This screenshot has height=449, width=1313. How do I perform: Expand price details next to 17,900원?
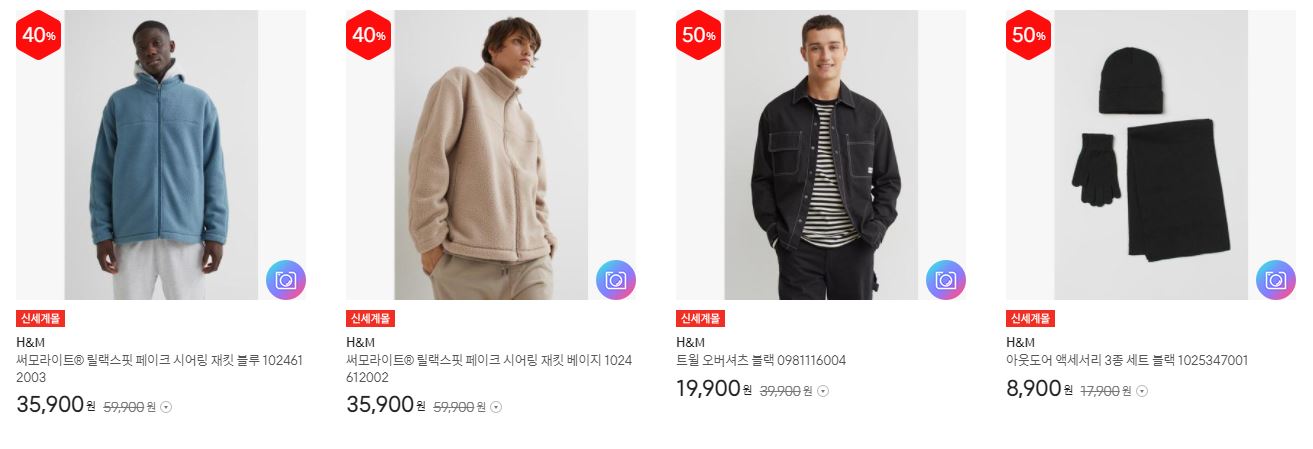[x=1142, y=391]
